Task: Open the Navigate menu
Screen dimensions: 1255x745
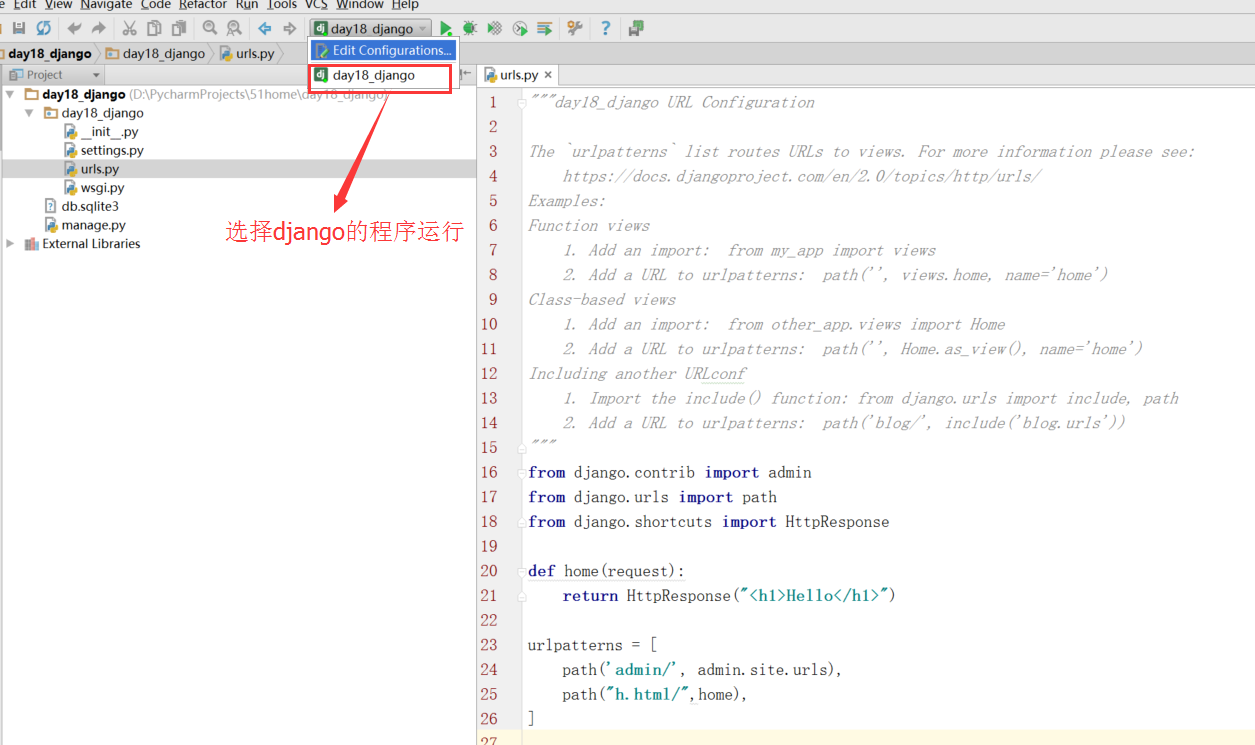Action: [106, 5]
